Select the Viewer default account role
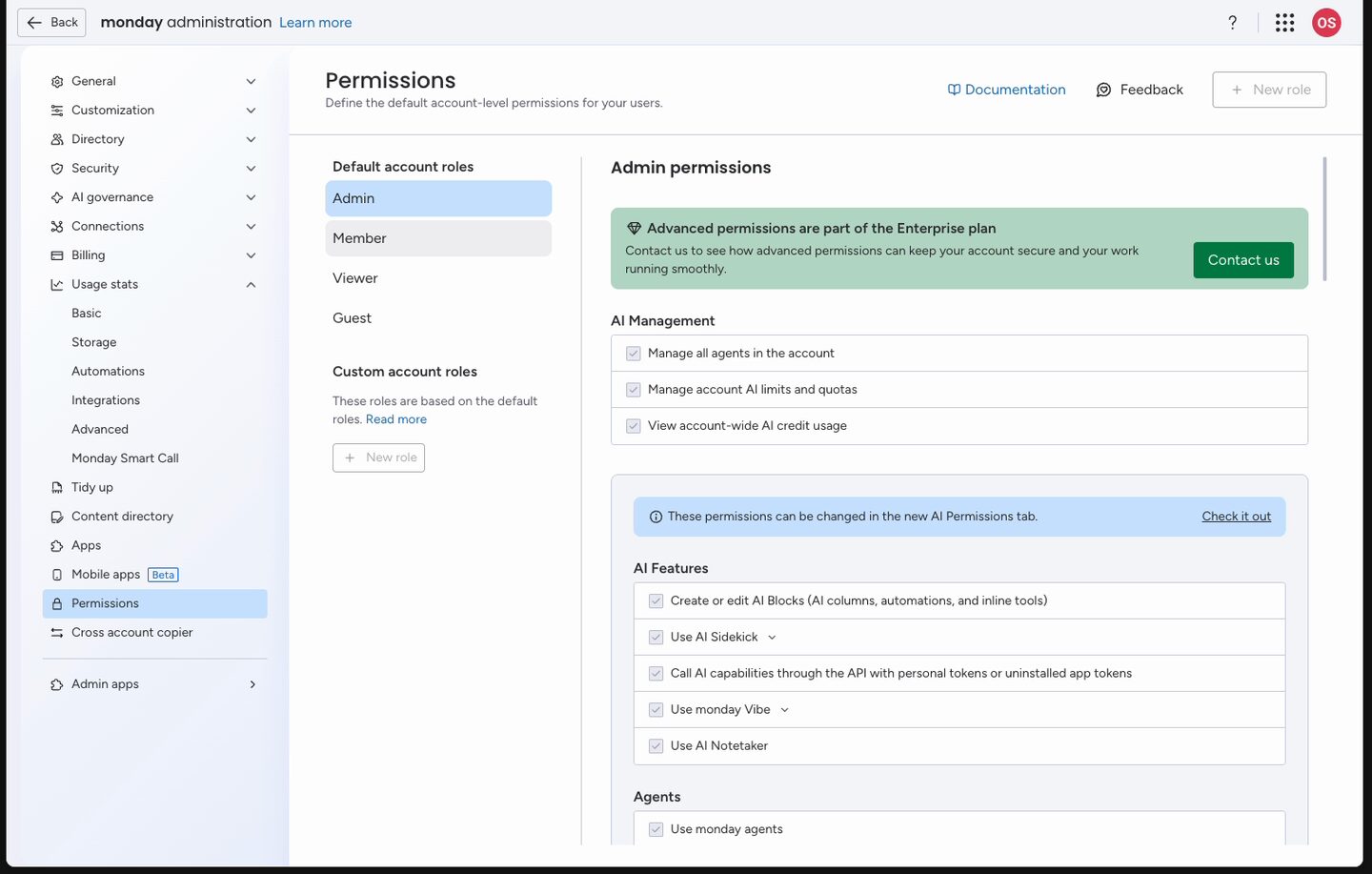Image resolution: width=1372 pixels, height=874 pixels. coord(438,278)
